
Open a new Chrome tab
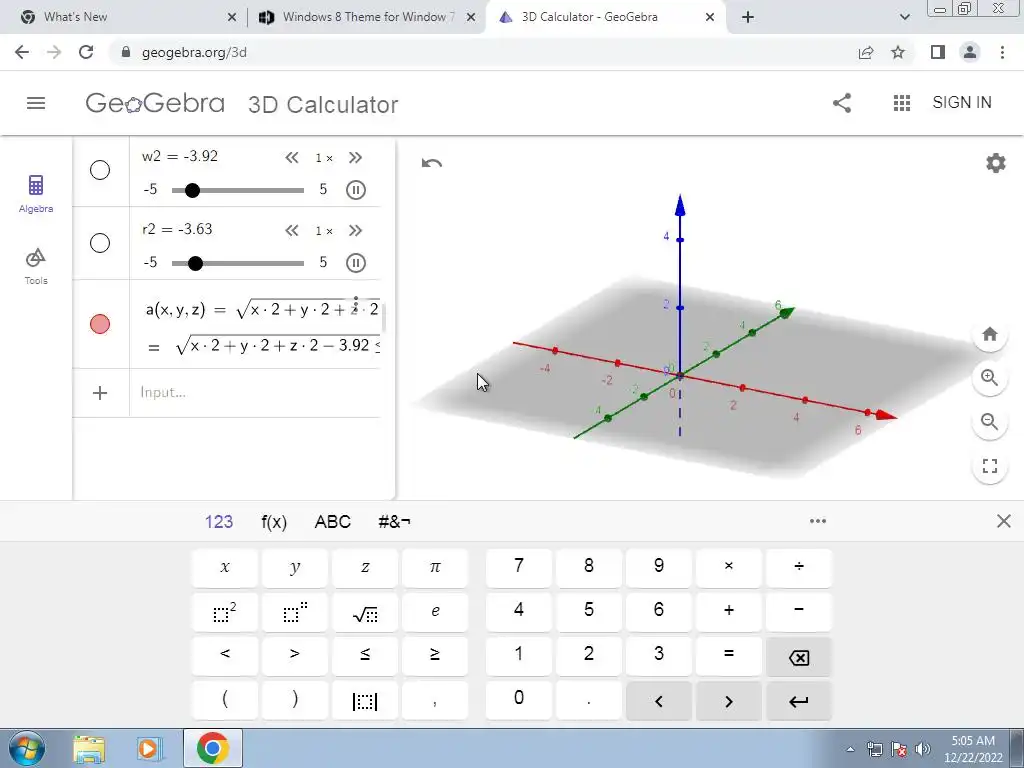748,17
